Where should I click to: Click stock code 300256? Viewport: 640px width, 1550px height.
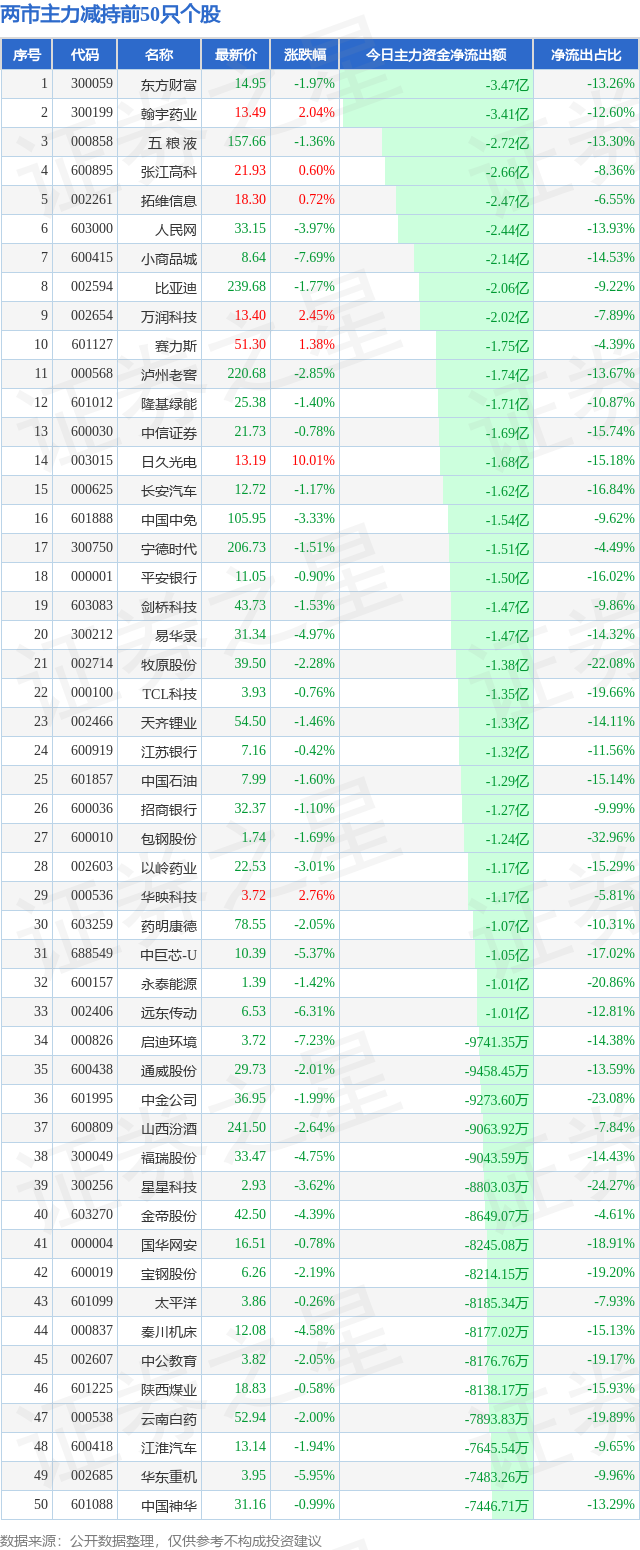(x=92, y=1186)
